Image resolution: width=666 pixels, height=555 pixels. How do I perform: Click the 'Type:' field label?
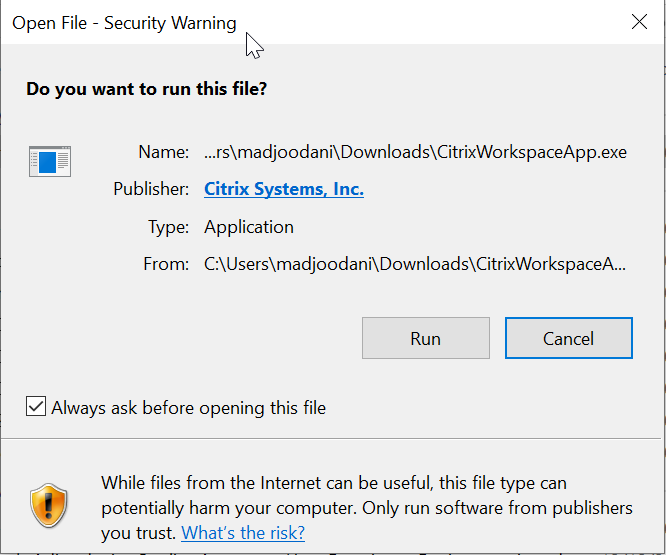pos(168,227)
